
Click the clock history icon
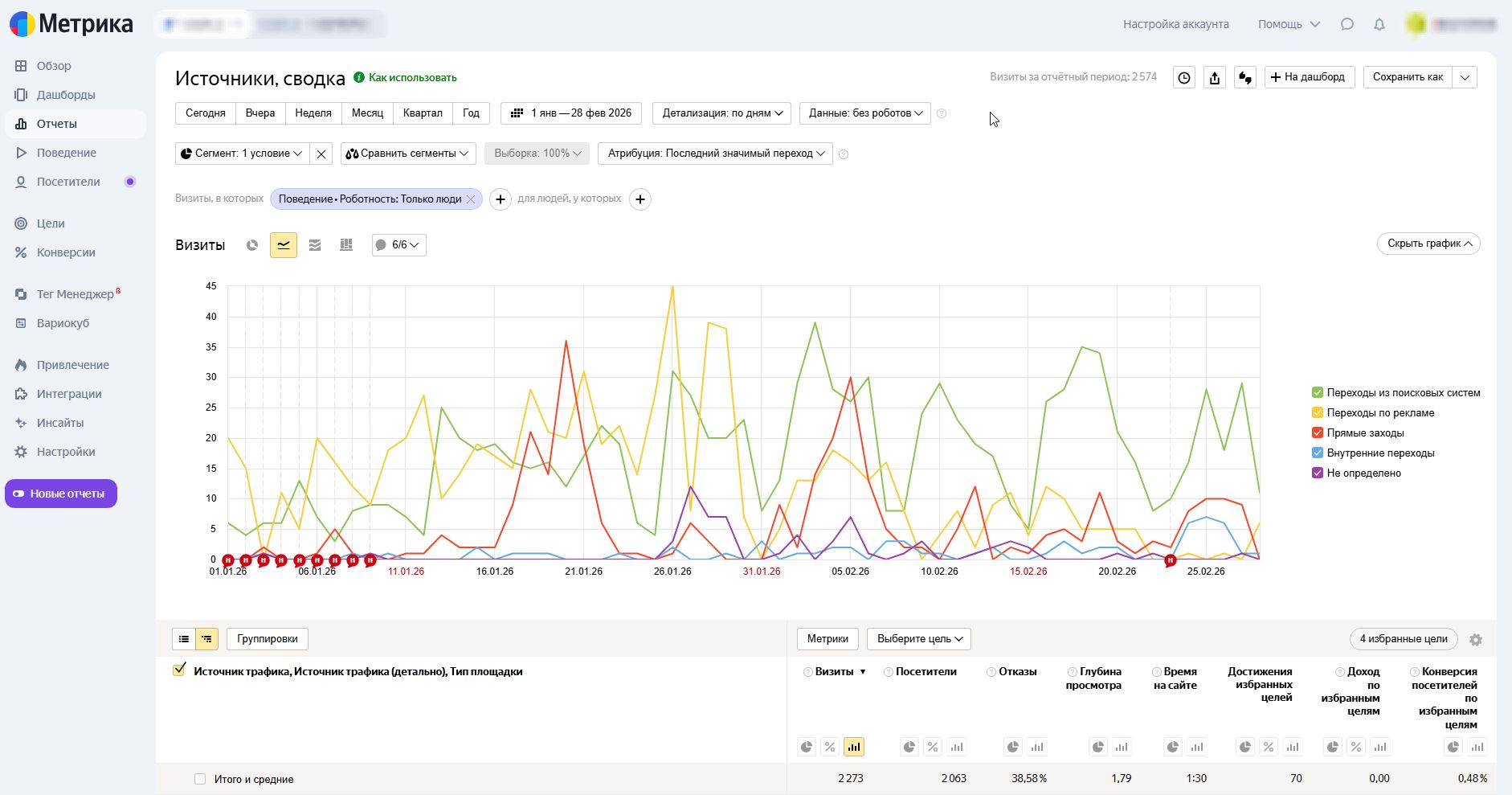pyautogui.click(x=1184, y=77)
